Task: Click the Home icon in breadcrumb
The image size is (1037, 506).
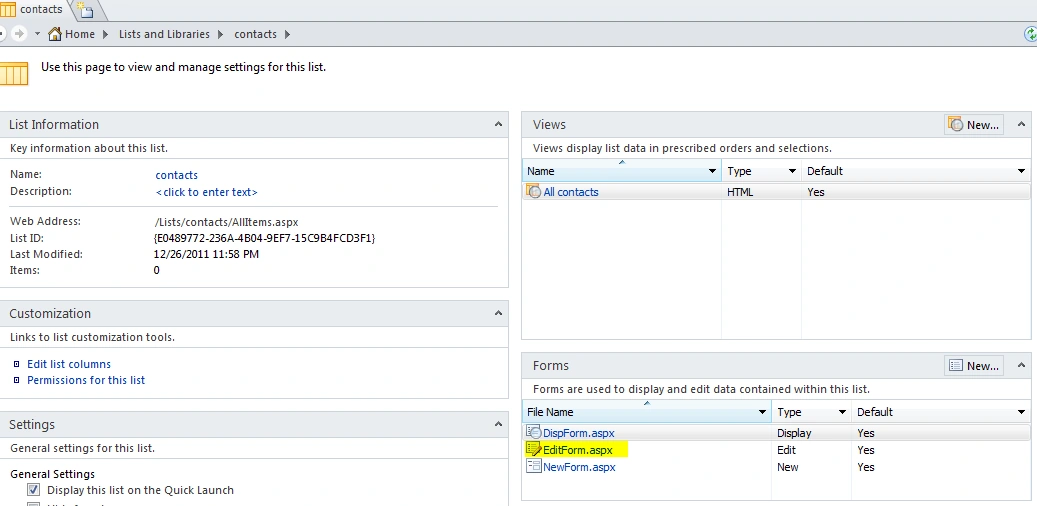Action: click(55, 34)
